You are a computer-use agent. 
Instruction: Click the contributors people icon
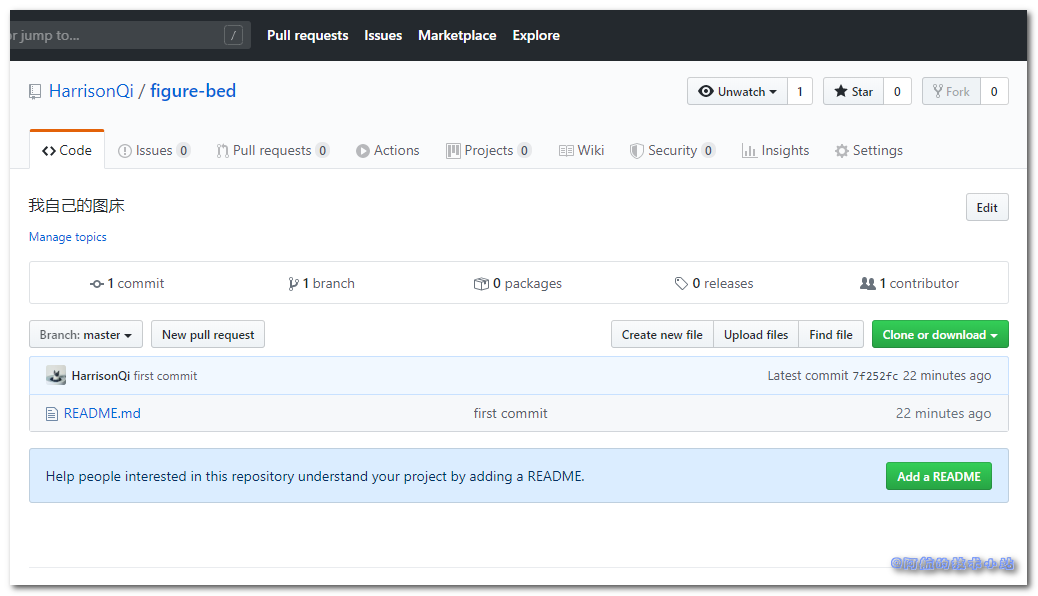pos(867,284)
